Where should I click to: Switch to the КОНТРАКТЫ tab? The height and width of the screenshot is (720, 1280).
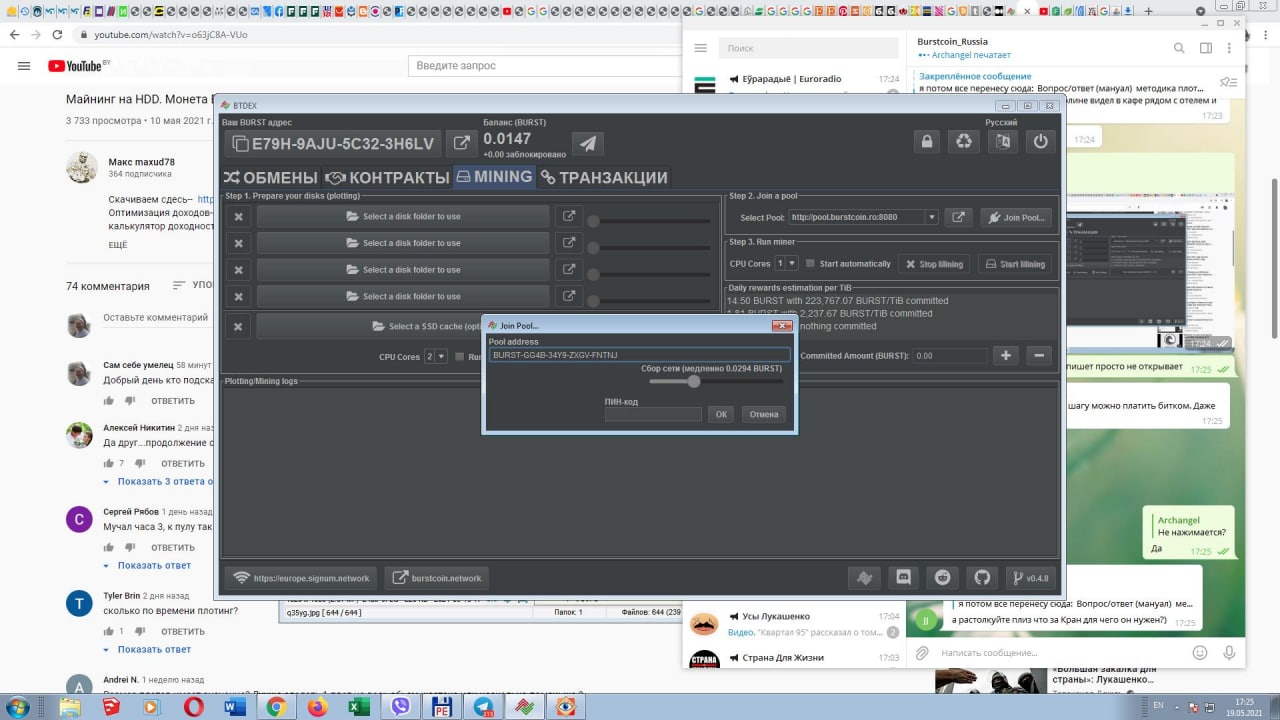coord(387,177)
